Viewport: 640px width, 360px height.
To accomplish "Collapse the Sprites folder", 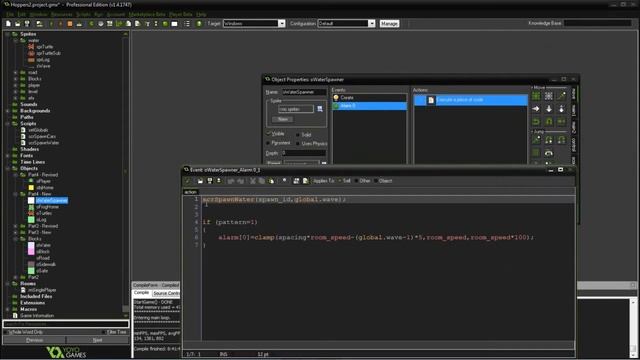I will coord(7,34).
